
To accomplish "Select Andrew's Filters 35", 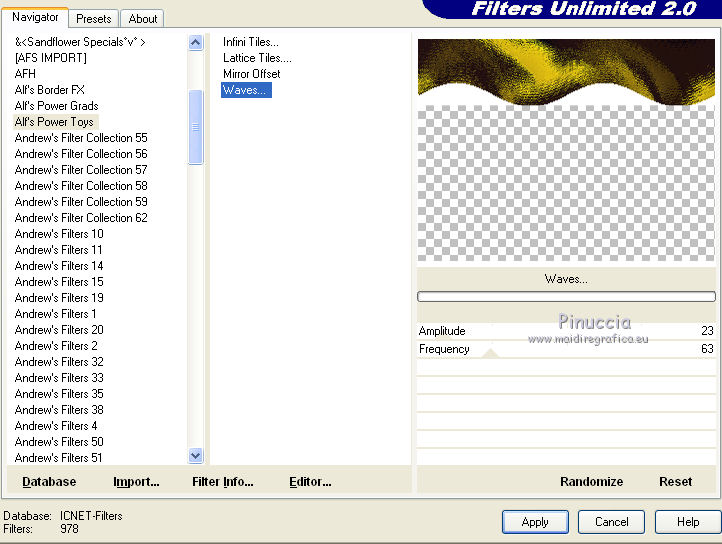I will [x=59, y=394].
